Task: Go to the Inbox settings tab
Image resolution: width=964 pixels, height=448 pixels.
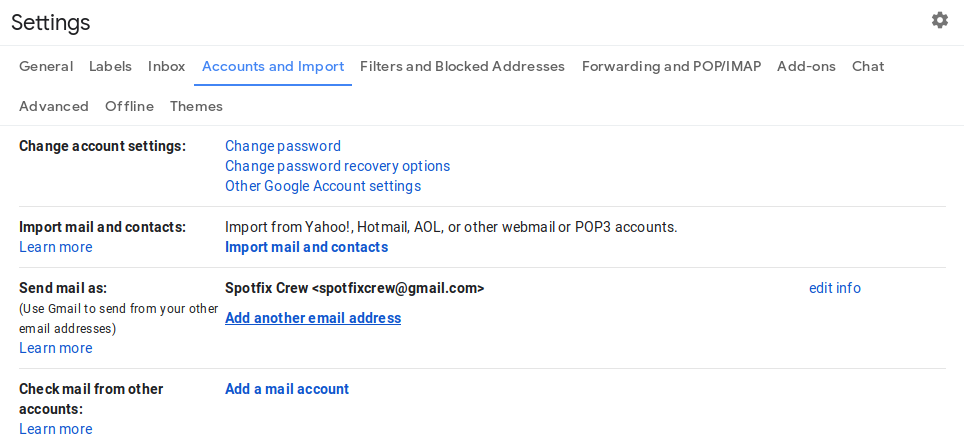Action: [x=167, y=66]
